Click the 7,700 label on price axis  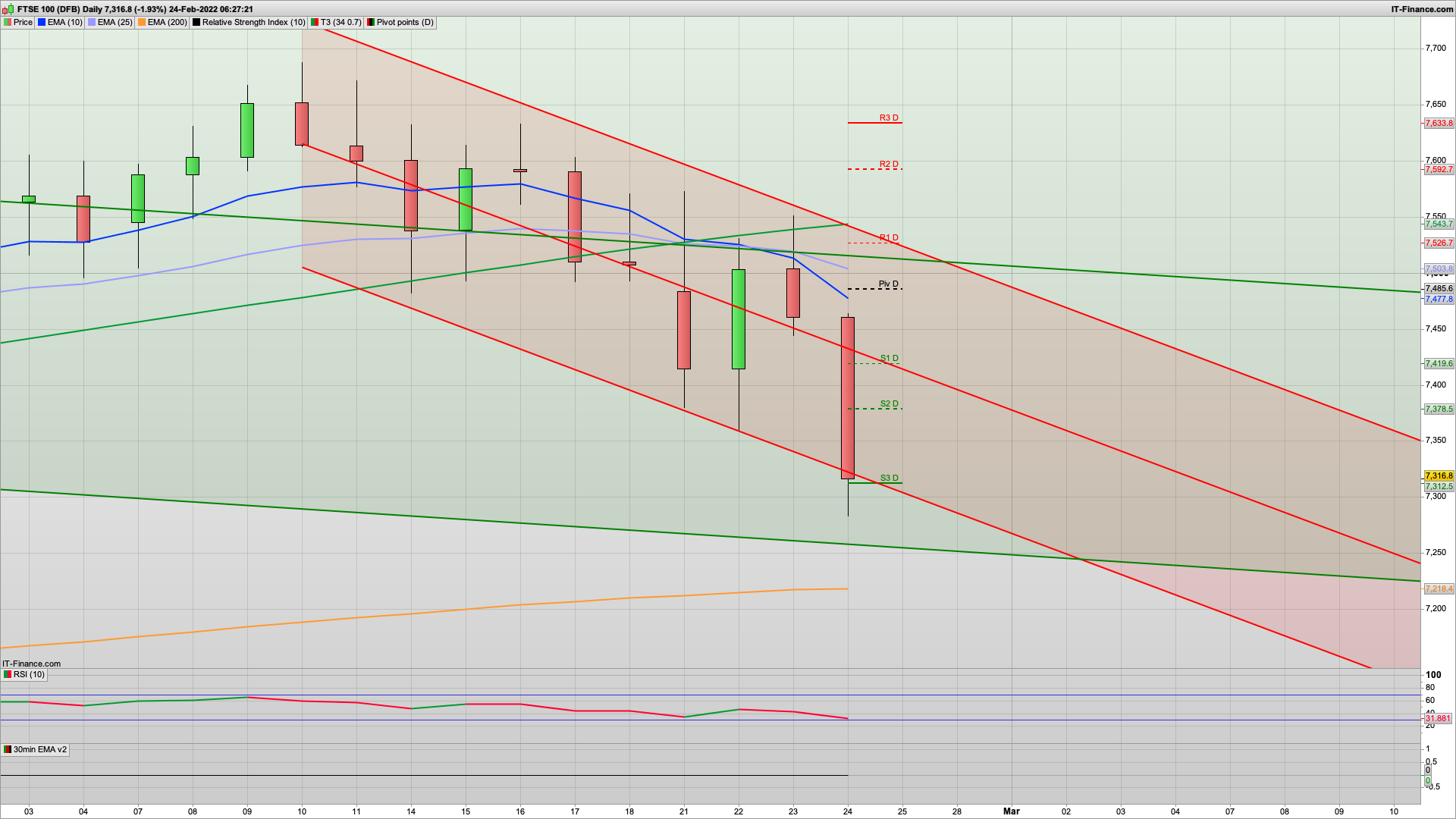click(x=1436, y=48)
